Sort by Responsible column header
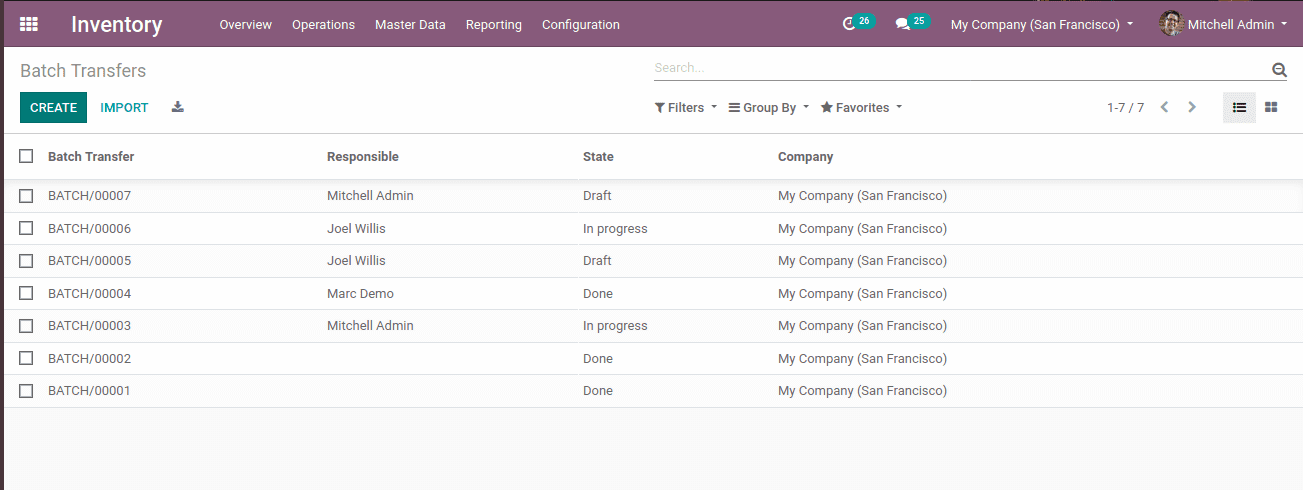This screenshot has height=490, width=1303. point(363,156)
